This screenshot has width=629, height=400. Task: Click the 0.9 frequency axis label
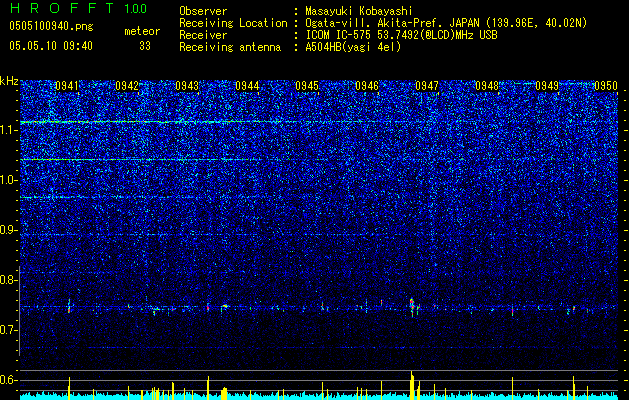(8, 230)
